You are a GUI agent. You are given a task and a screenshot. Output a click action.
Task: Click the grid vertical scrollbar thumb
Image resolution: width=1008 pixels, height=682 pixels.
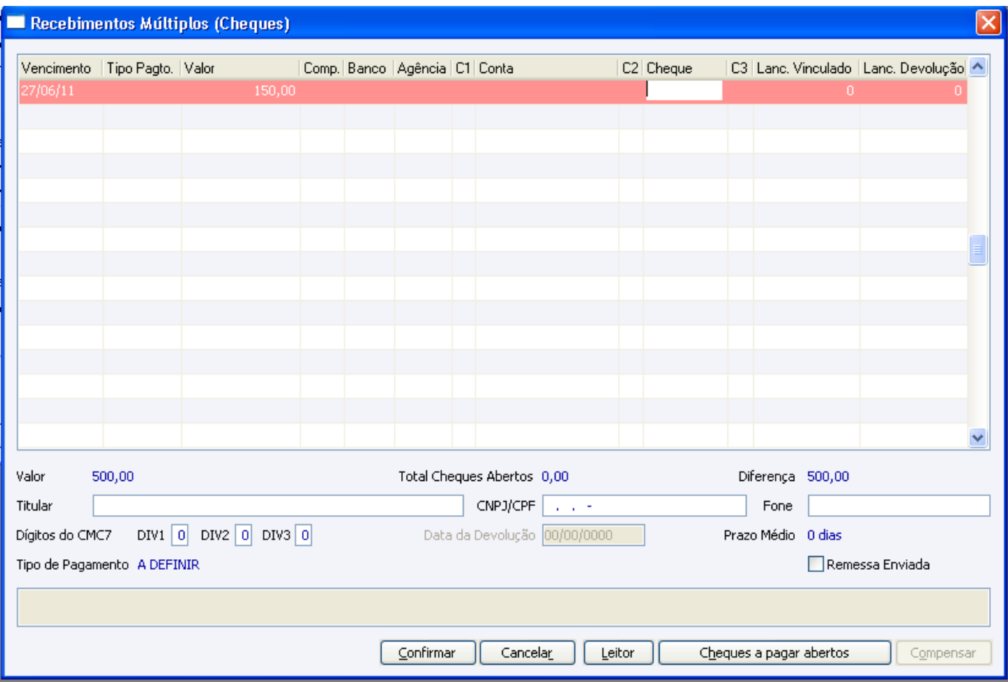coord(978,250)
